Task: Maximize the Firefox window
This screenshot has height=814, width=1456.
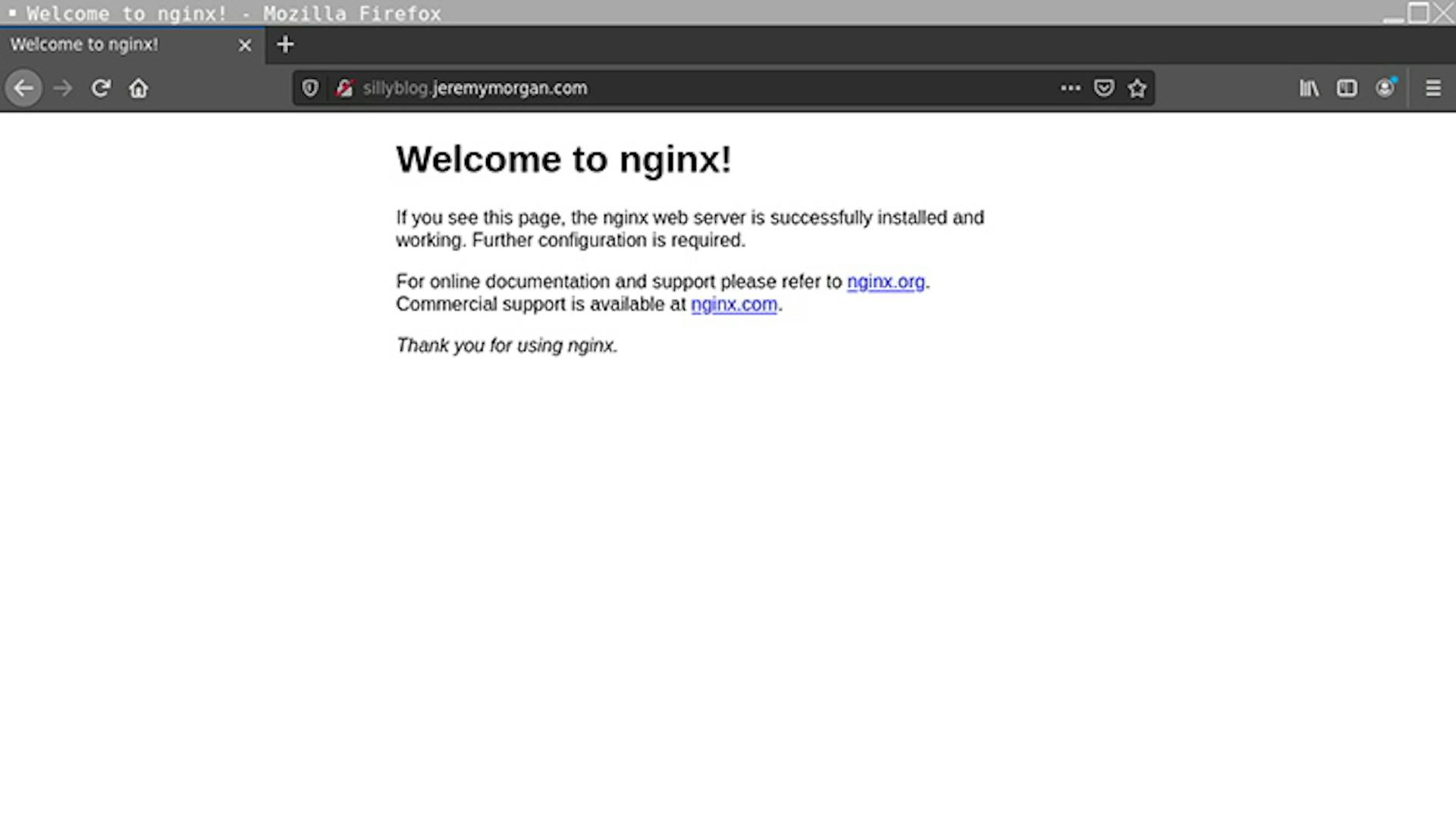Action: pos(1418,13)
